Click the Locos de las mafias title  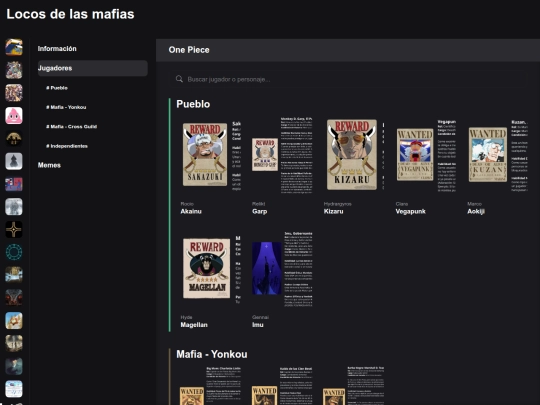pyautogui.click(x=70, y=14)
